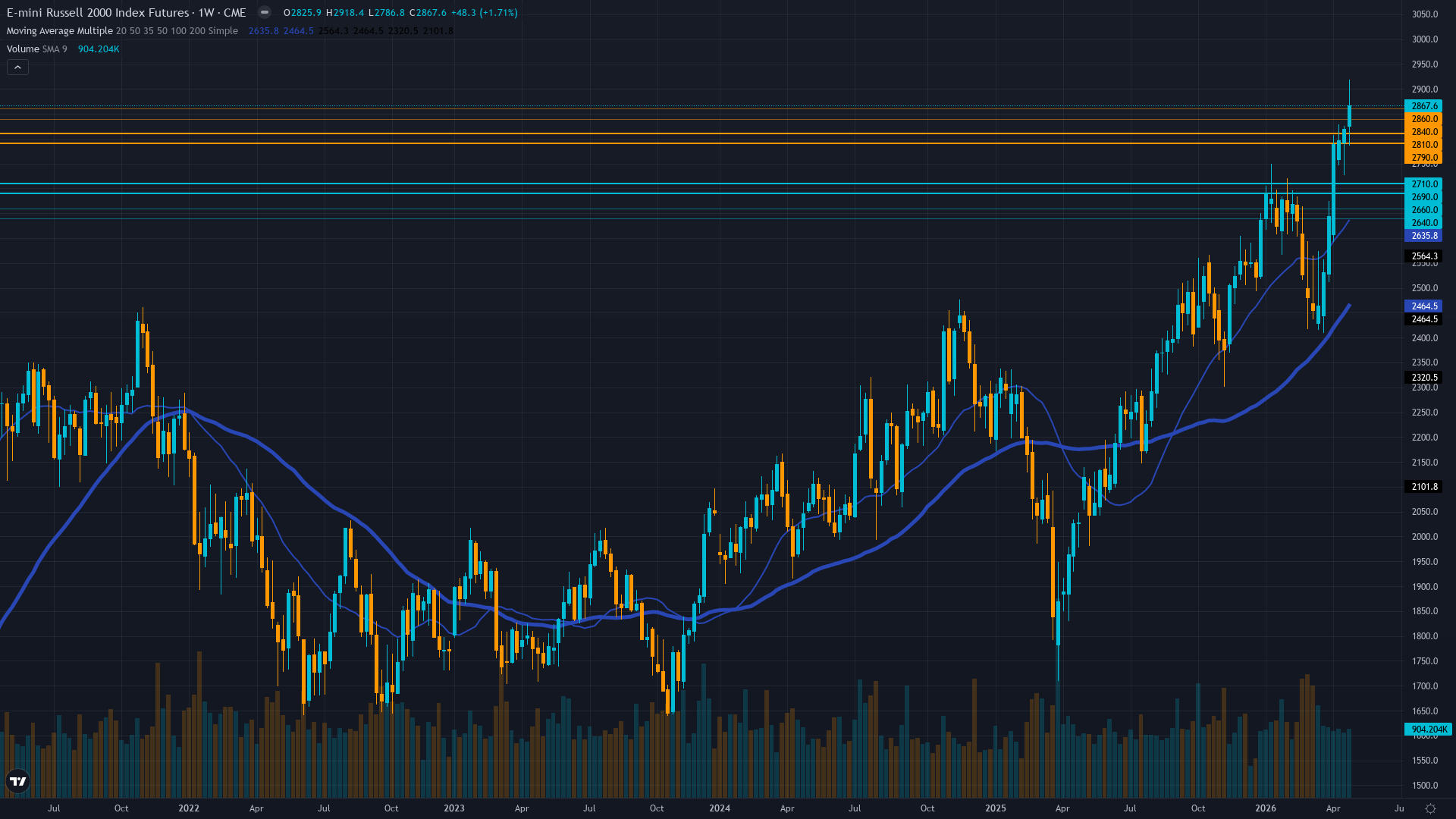Viewport: 1456px width, 819px height.
Task: Click the E-mini Russell 2000 Index Futures title
Action: [x=98, y=13]
